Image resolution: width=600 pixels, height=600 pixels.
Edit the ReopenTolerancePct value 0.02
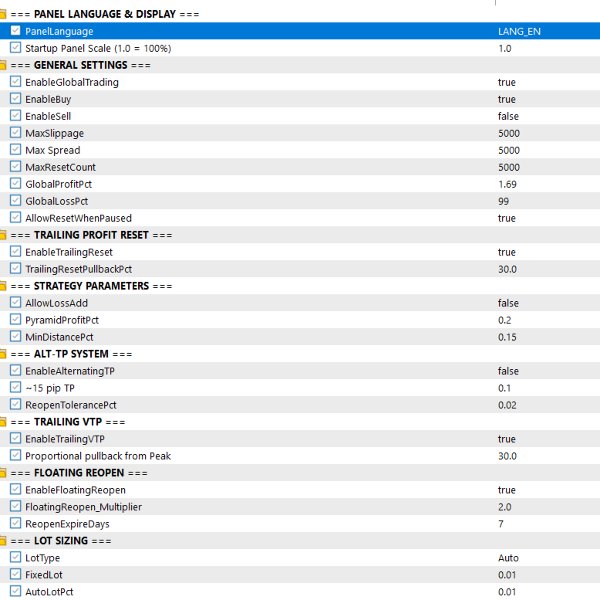tap(507, 405)
